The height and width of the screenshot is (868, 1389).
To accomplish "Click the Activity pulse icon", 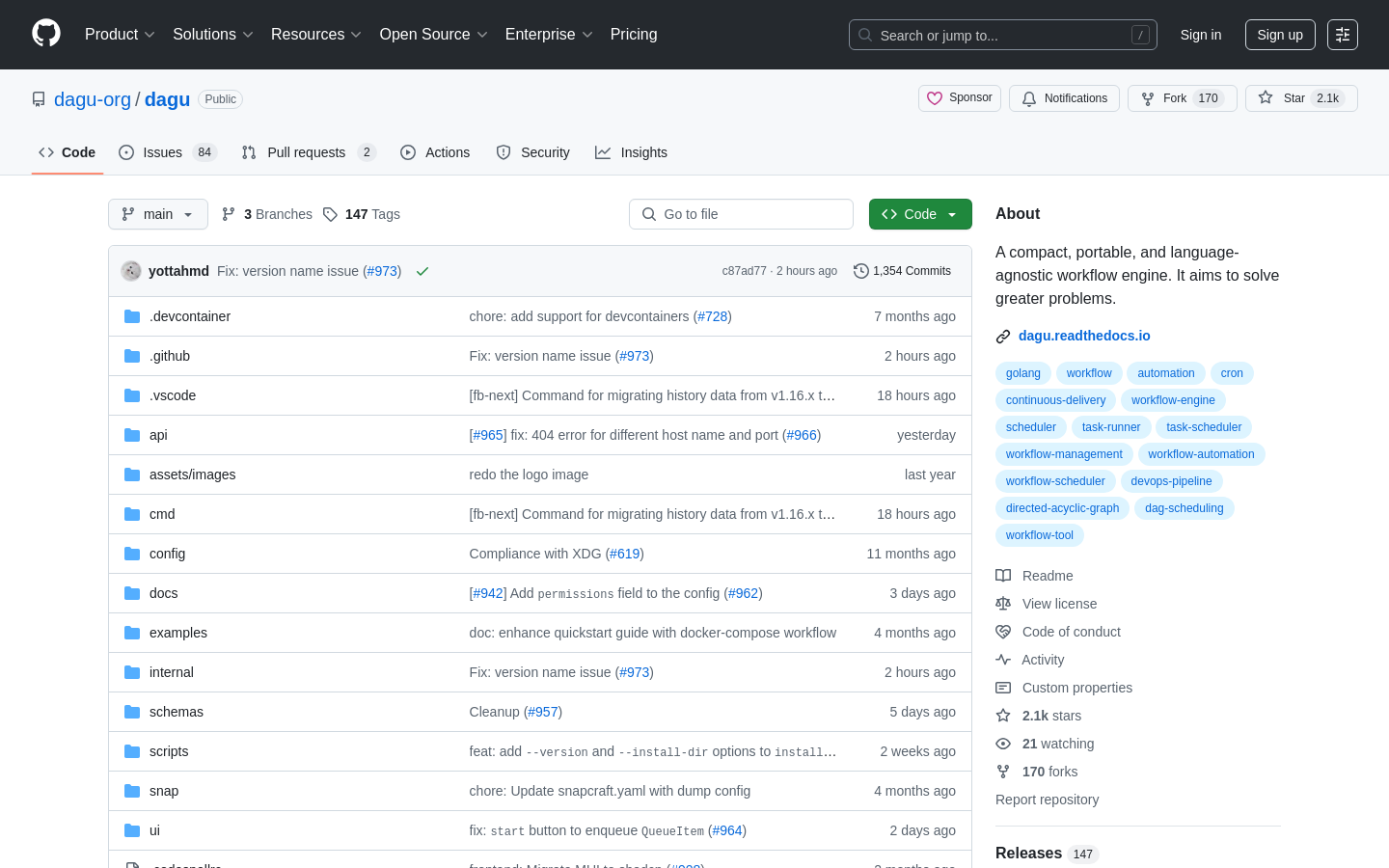I will coord(1003,660).
